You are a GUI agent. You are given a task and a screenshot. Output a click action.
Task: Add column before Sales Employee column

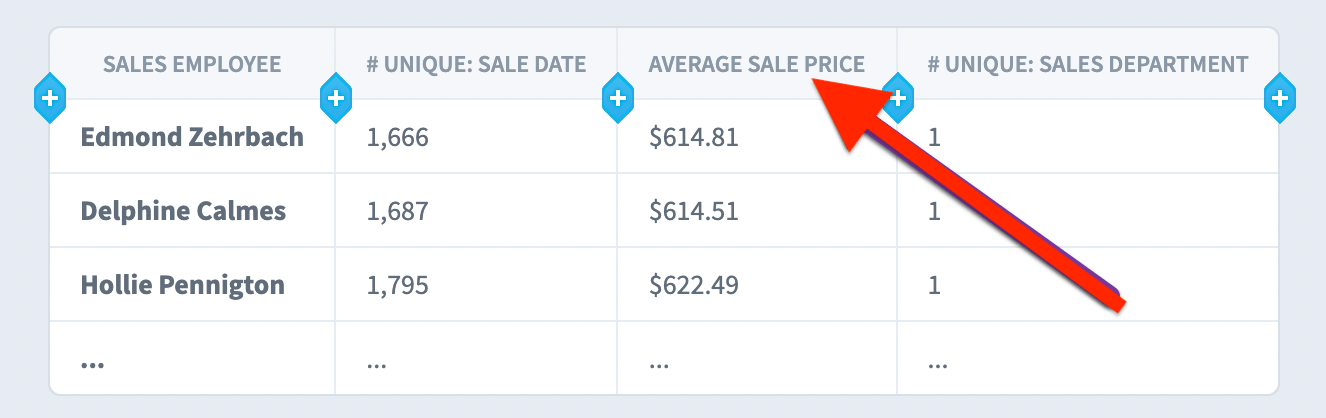(50, 98)
